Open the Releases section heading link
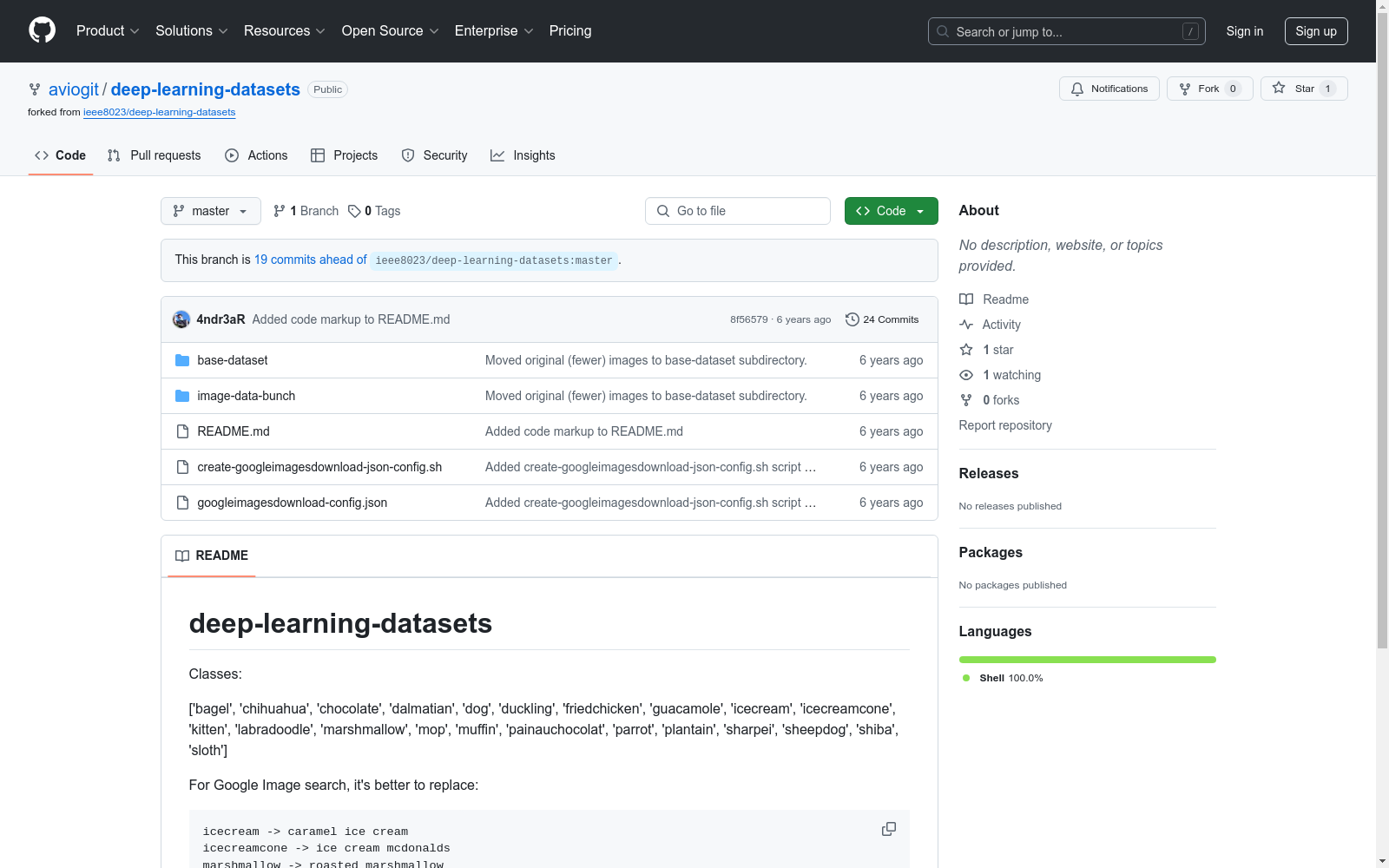The height and width of the screenshot is (868, 1389). [989, 473]
